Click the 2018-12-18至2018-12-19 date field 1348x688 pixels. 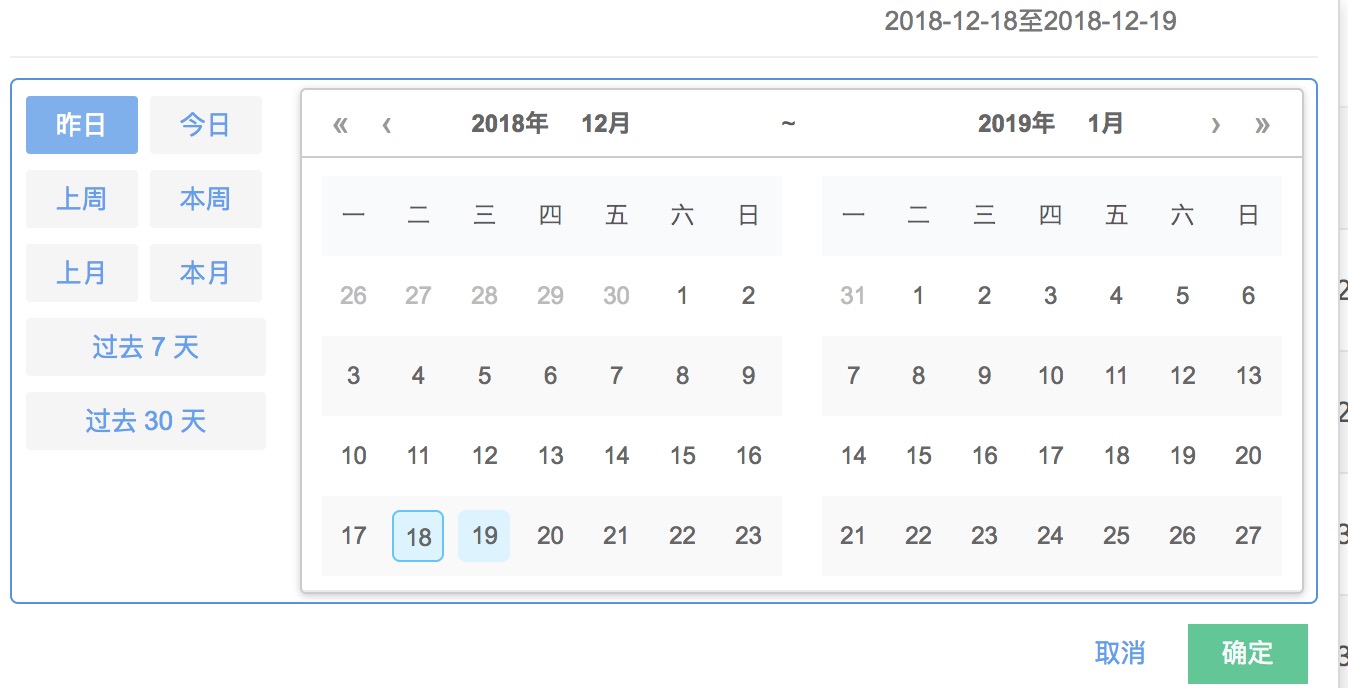[x=1032, y=20]
